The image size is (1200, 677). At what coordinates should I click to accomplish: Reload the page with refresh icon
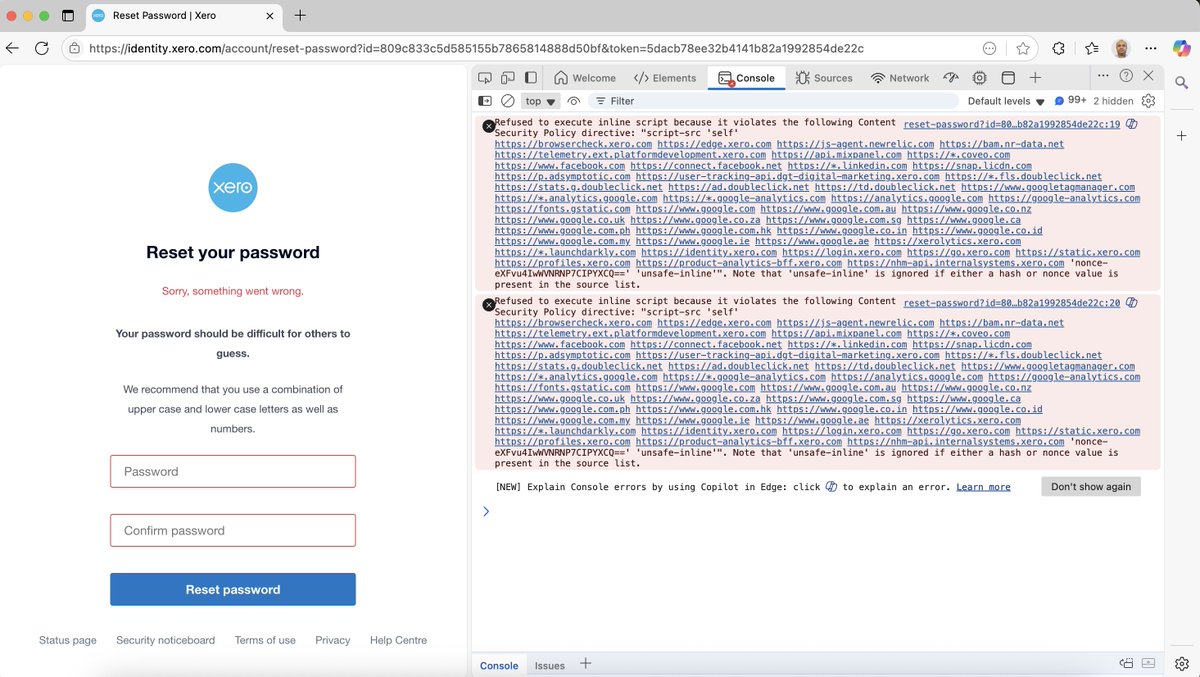tap(41, 48)
